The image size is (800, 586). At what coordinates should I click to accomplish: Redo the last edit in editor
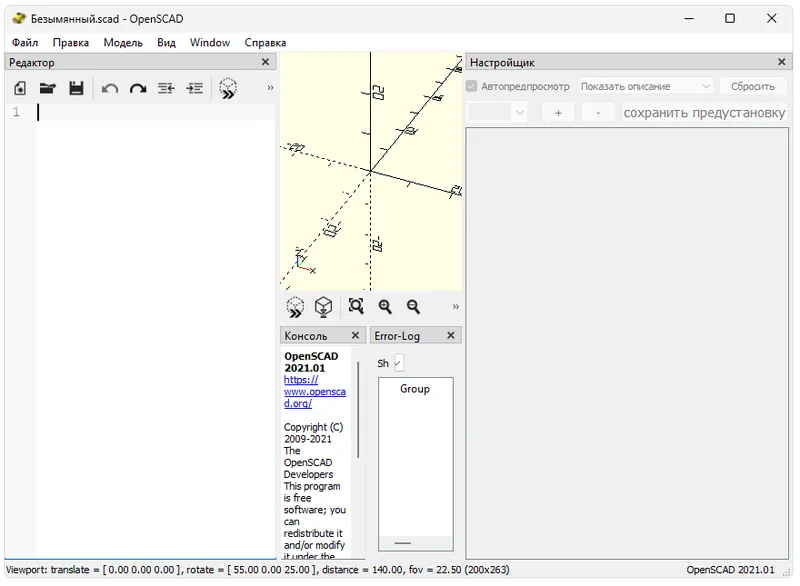138,89
